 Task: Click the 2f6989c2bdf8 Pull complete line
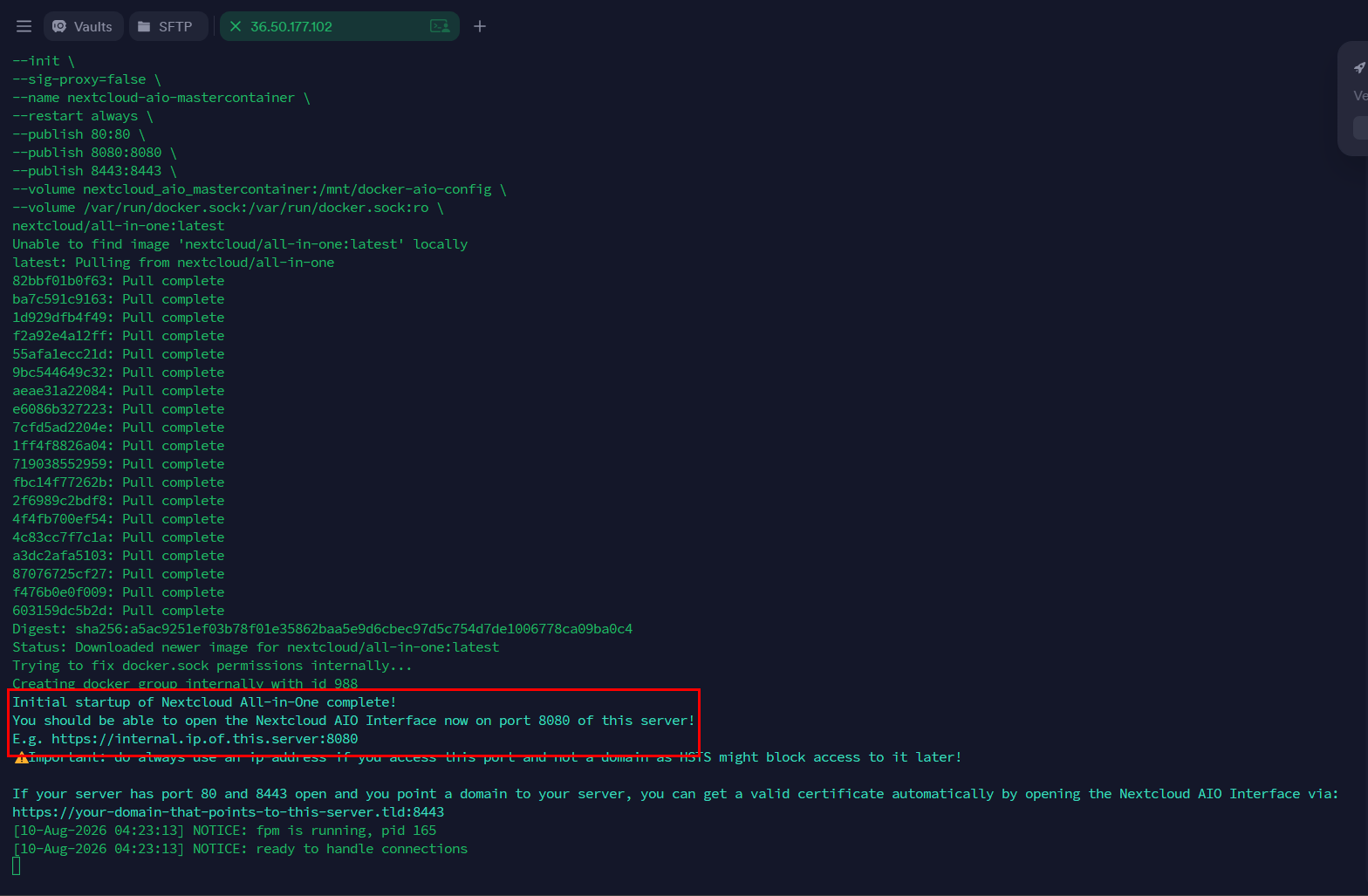pyautogui.click(x=118, y=501)
